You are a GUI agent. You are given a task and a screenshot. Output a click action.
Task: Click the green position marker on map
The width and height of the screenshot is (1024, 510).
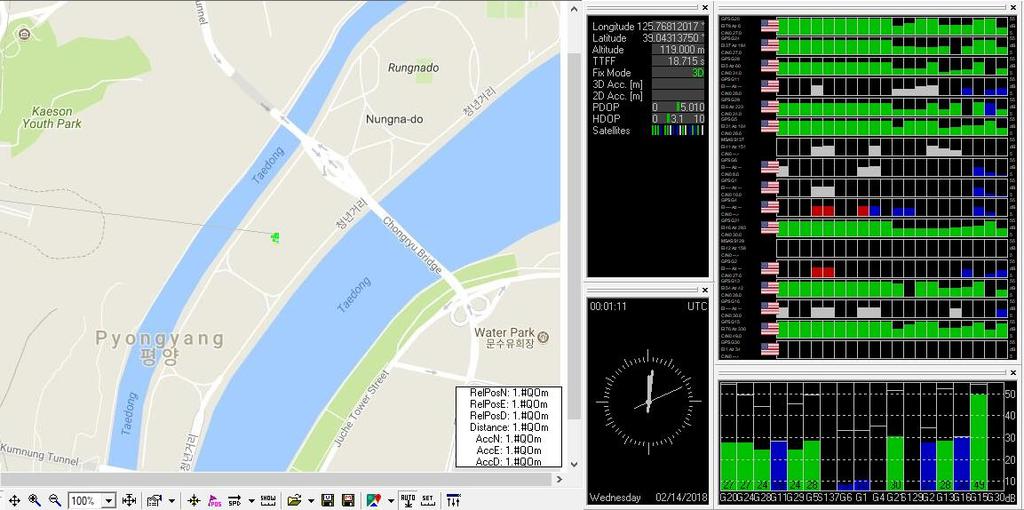[275, 237]
